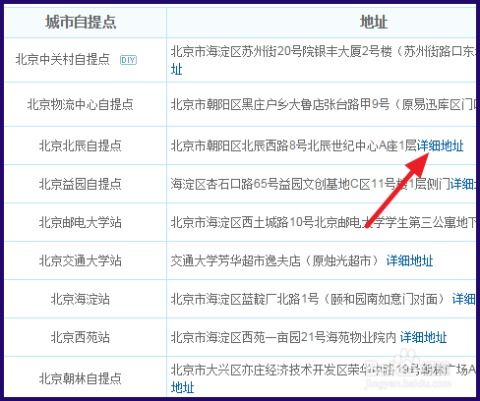Open 详细地址 link for 北京北辰自提点

(x=440, y=146)
